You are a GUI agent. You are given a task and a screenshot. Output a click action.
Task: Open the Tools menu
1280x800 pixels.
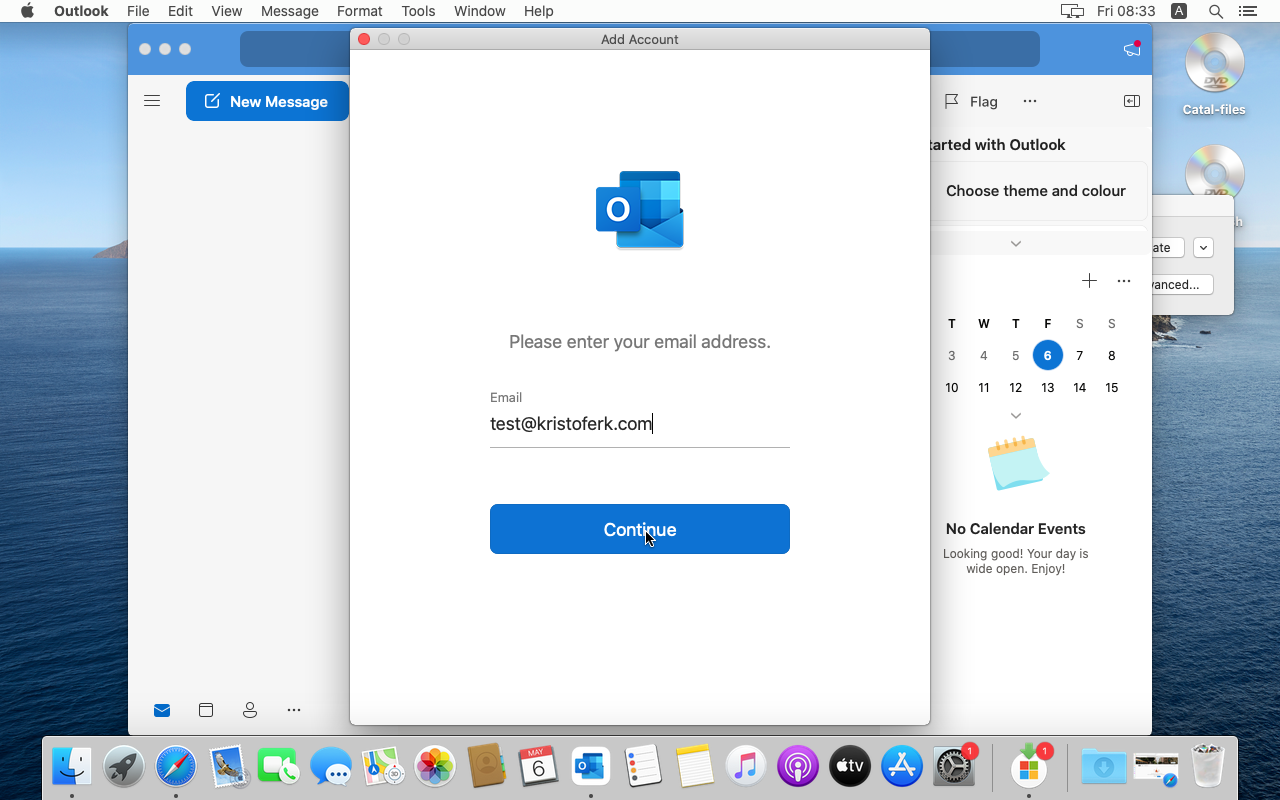tap(418, 11)
